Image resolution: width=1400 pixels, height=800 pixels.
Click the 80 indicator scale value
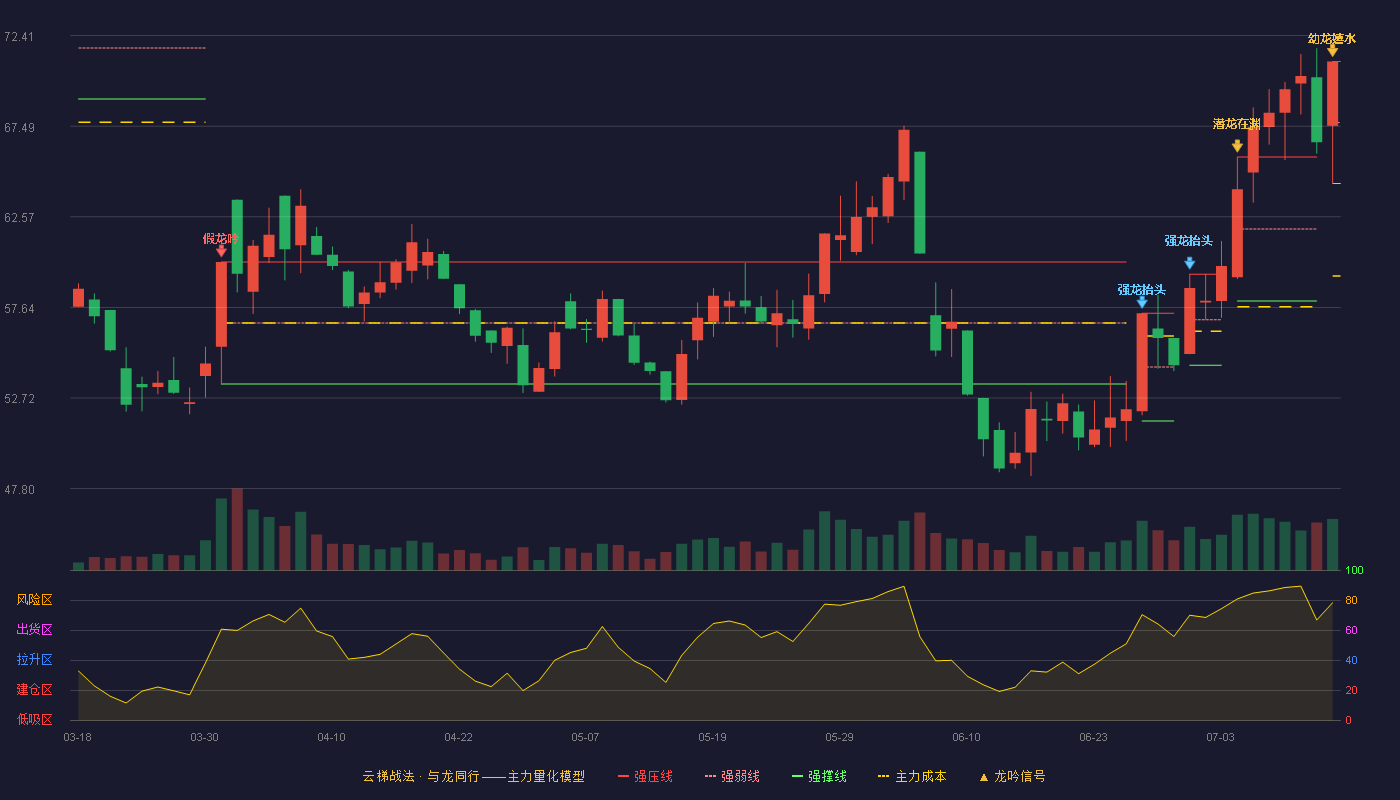coord(1351,600)
